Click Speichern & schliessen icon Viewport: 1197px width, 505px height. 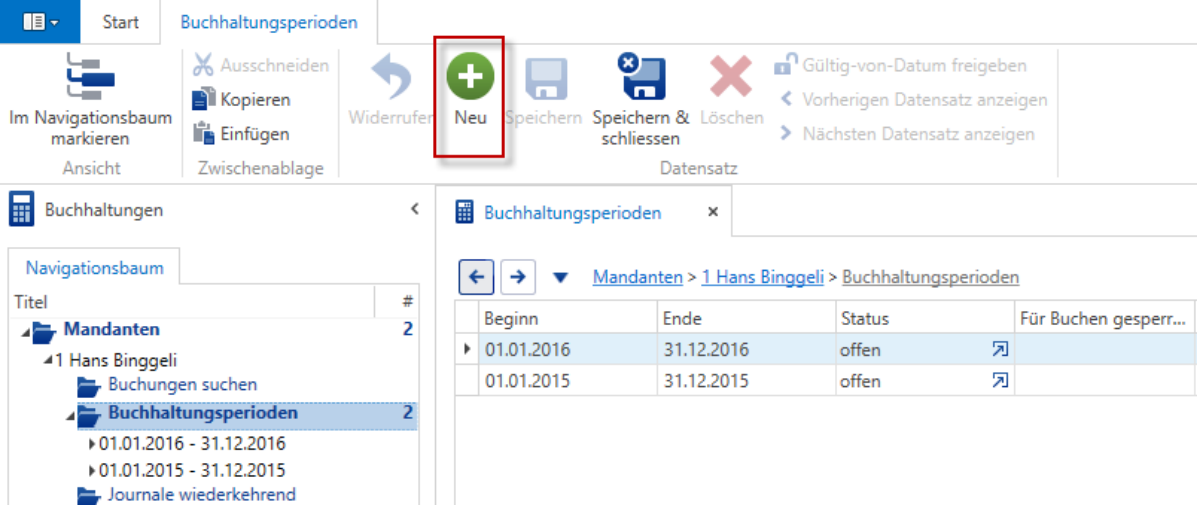(641, 78)
